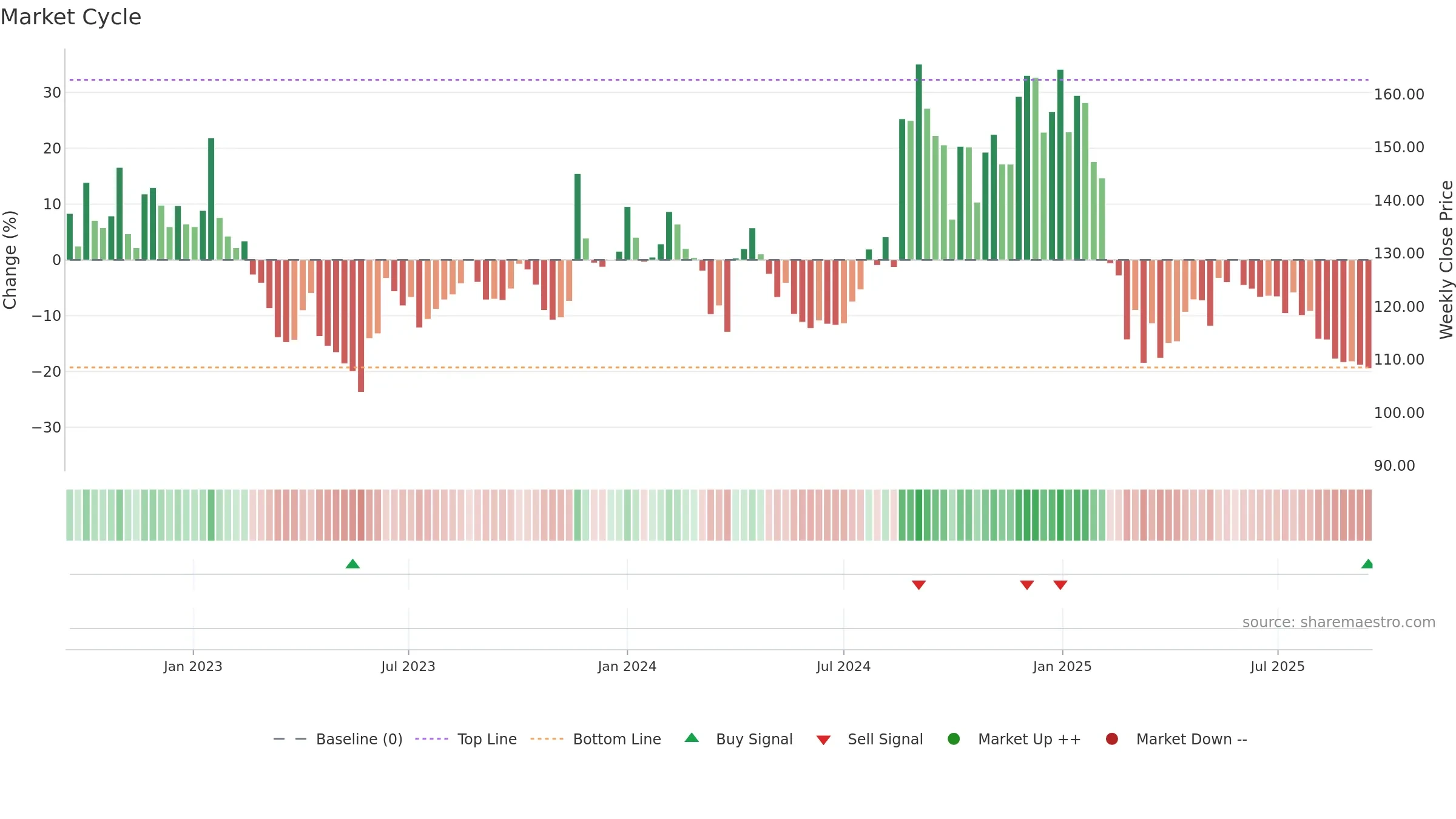Toggle the Market Up ++ legend entry
The width and height of the screenshot is (1456, 819).
pos(1014,740)
